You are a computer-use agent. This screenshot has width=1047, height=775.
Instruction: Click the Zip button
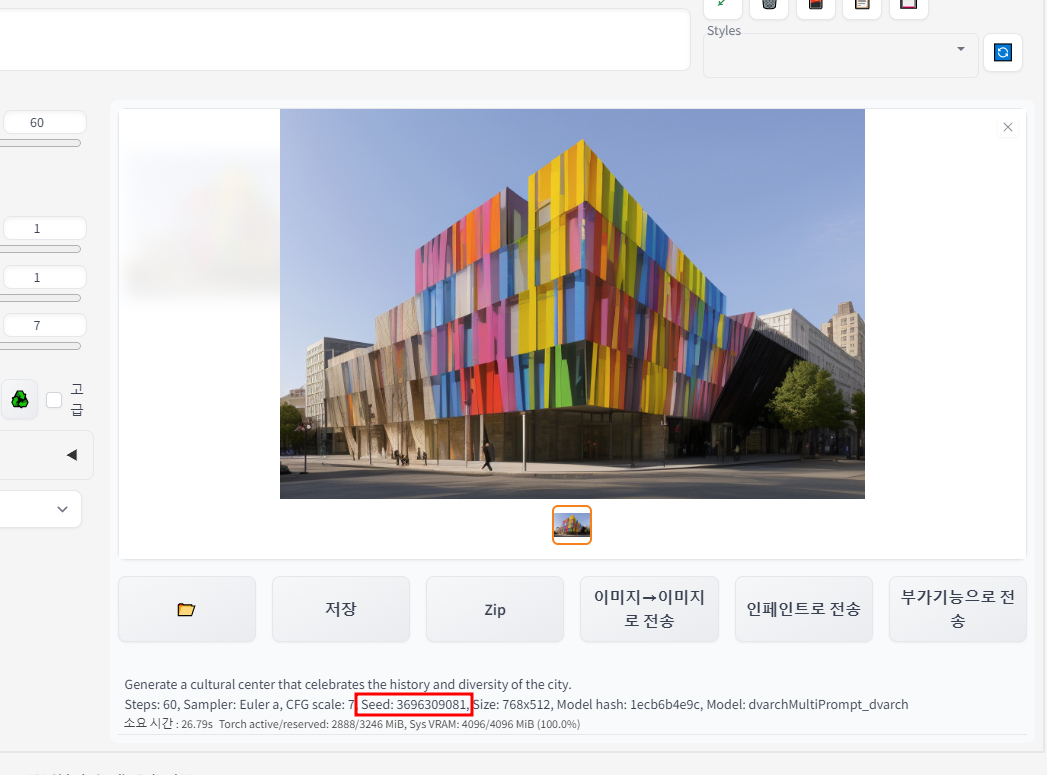pyautogui.click(x=495, y=609)
